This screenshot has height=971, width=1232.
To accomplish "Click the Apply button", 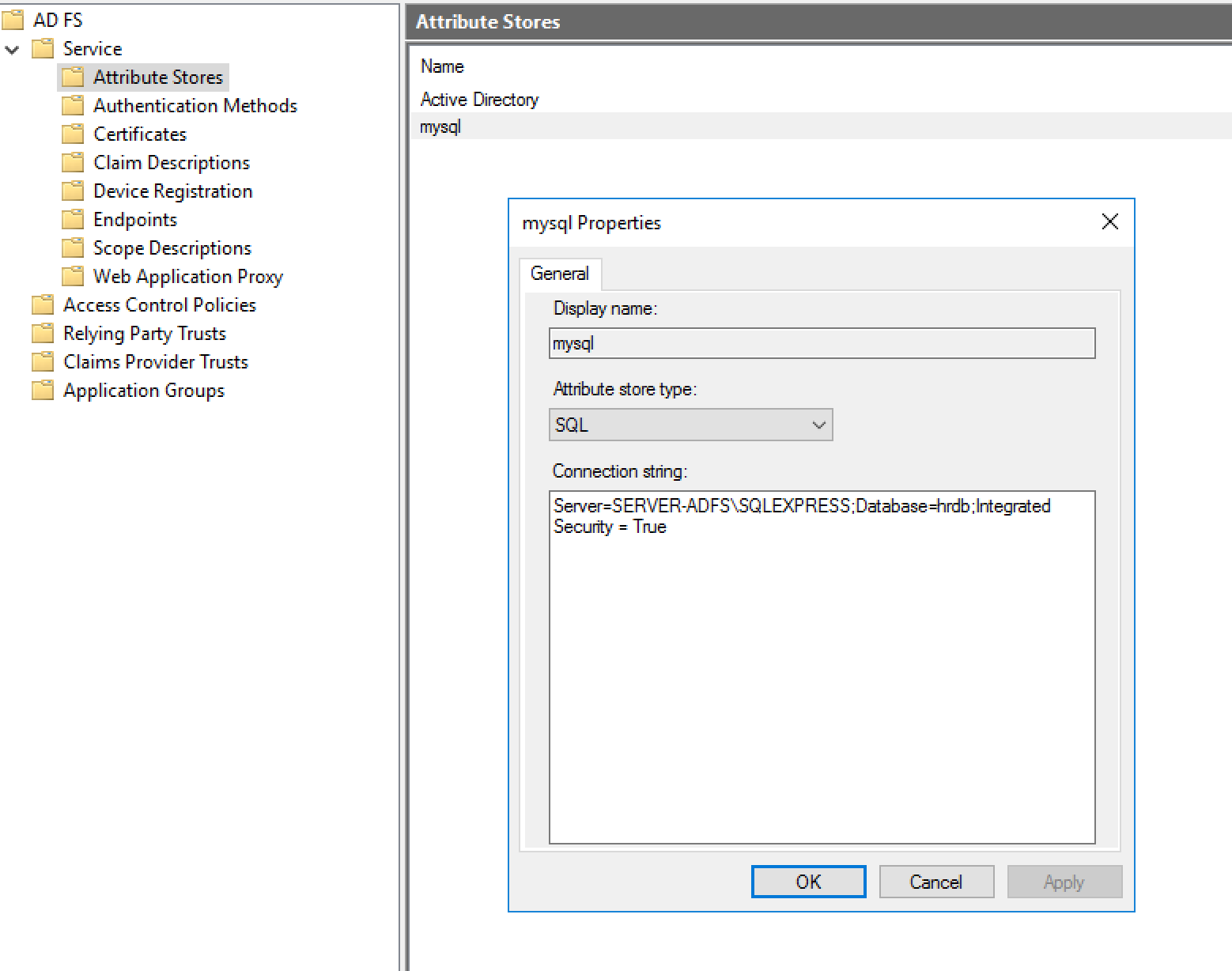I will coord(1064,882).
